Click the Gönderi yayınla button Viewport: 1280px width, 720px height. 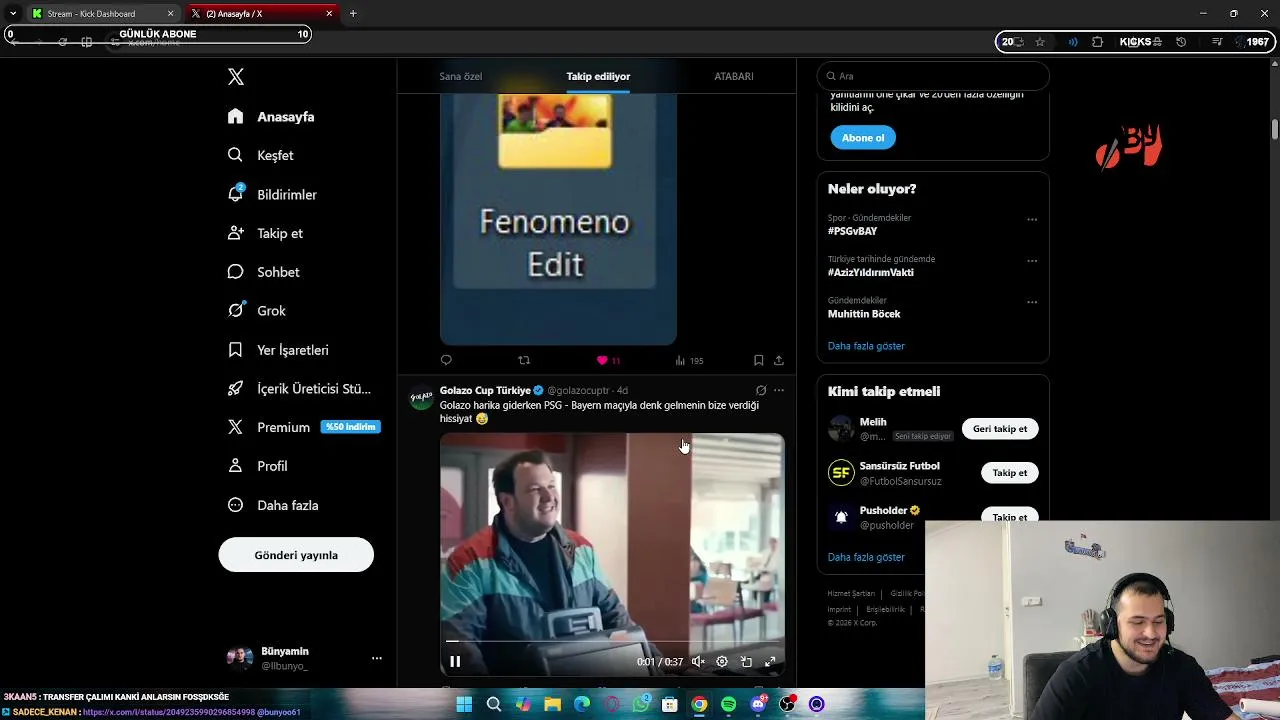(296, 555)
